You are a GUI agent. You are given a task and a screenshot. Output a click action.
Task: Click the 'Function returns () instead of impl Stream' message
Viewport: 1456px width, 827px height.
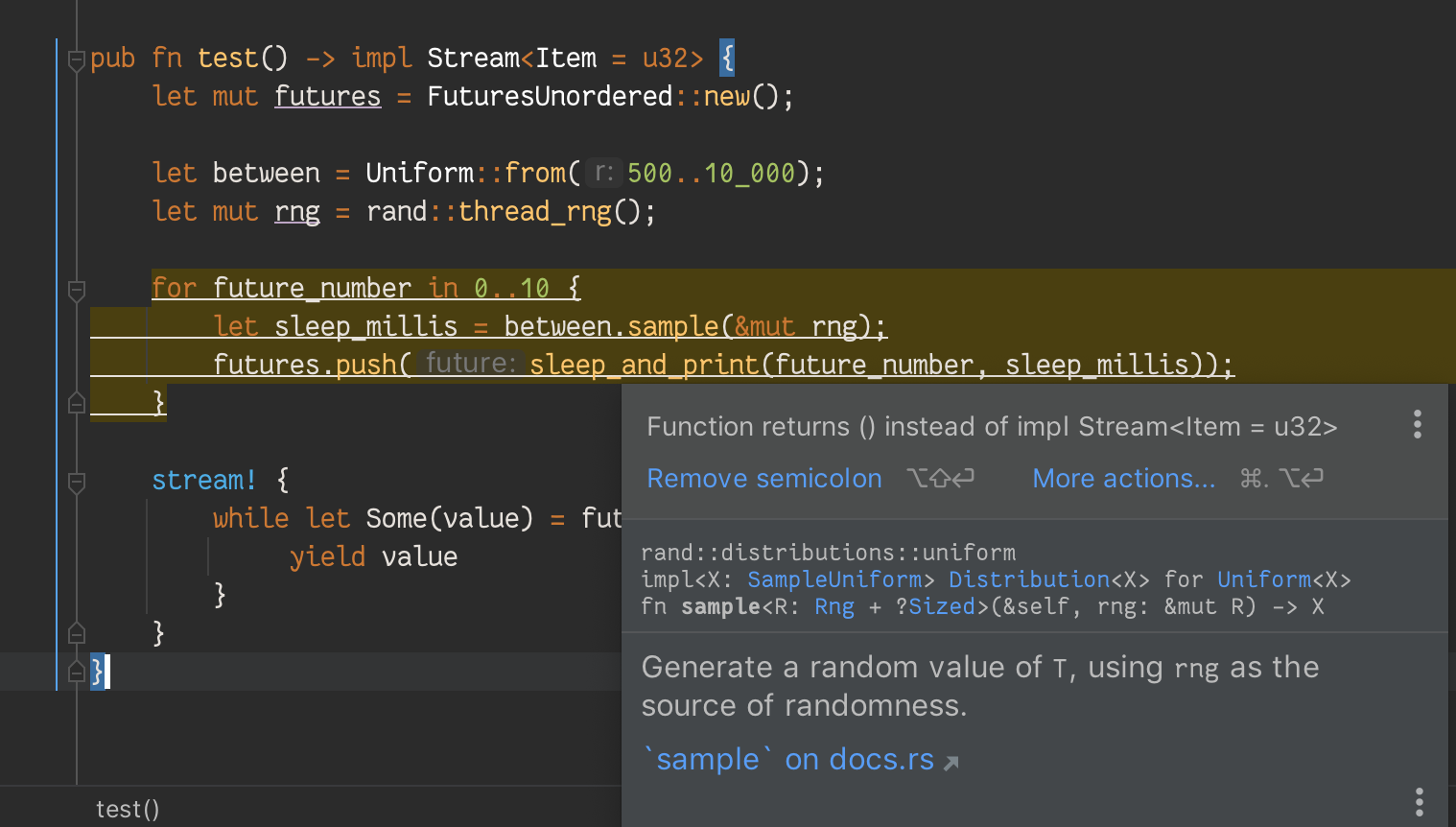click(x=992, y=426)
